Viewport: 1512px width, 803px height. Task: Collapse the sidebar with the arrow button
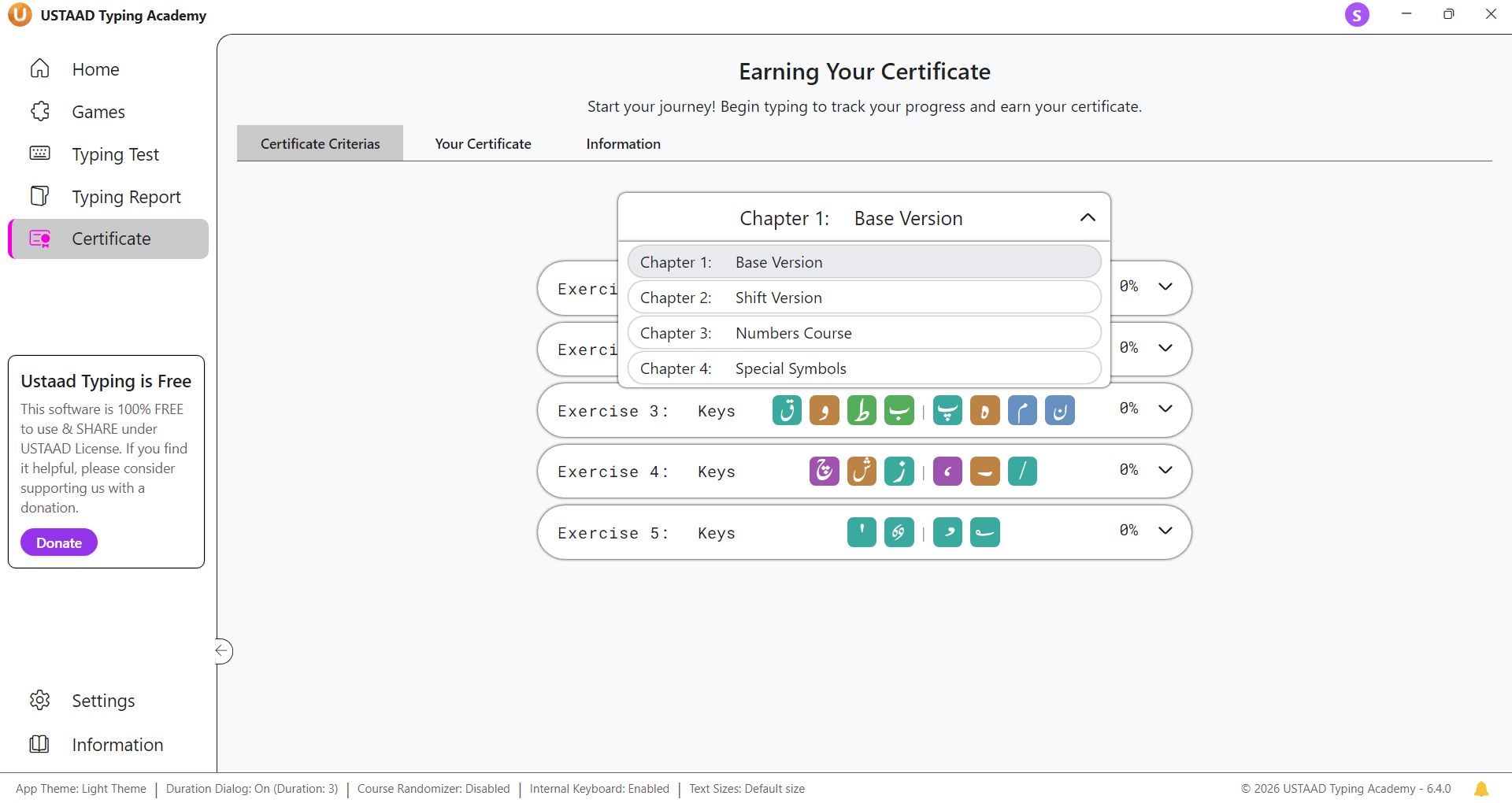click(223, 650)
